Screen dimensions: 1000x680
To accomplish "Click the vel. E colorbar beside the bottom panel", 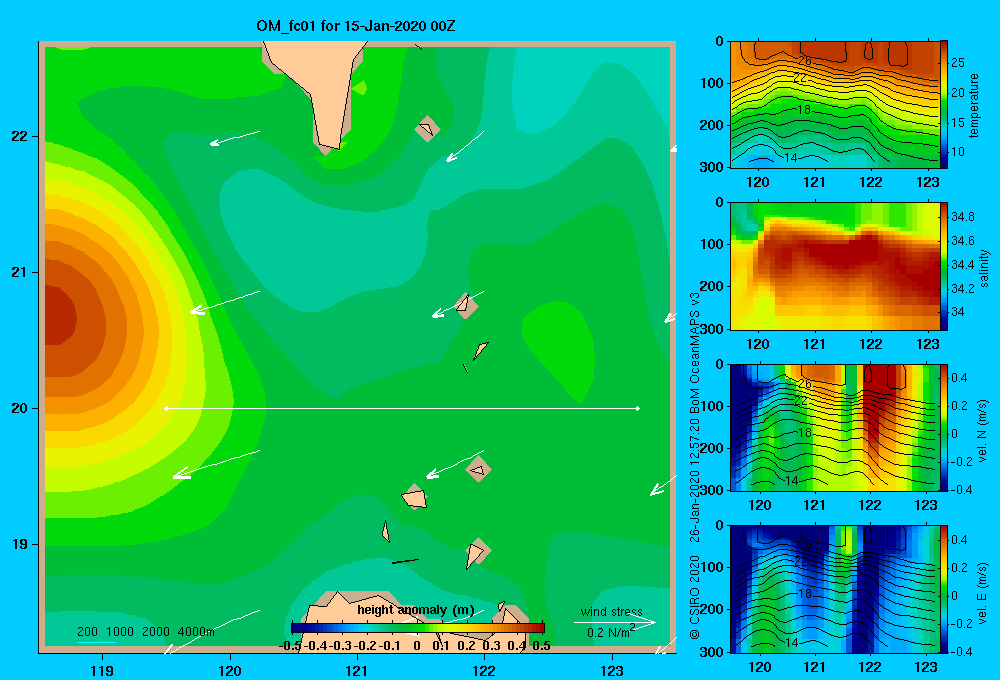I will pyautogui.click(x=944, y=589).
